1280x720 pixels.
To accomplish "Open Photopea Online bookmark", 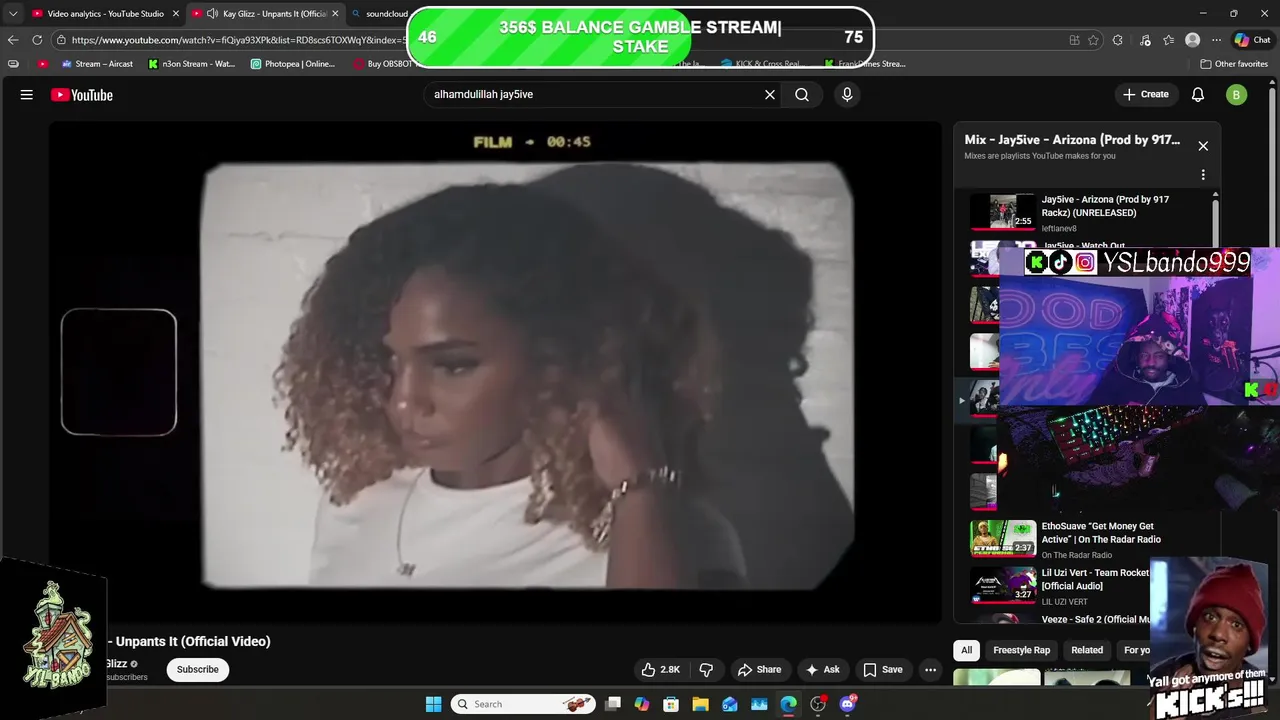I will tap(293, 64).
